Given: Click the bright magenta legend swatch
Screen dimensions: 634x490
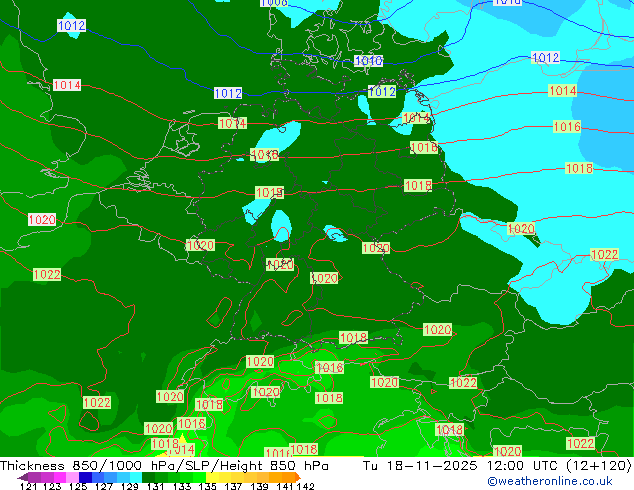Looking at the screenshot, I should (x=59, y=477).
